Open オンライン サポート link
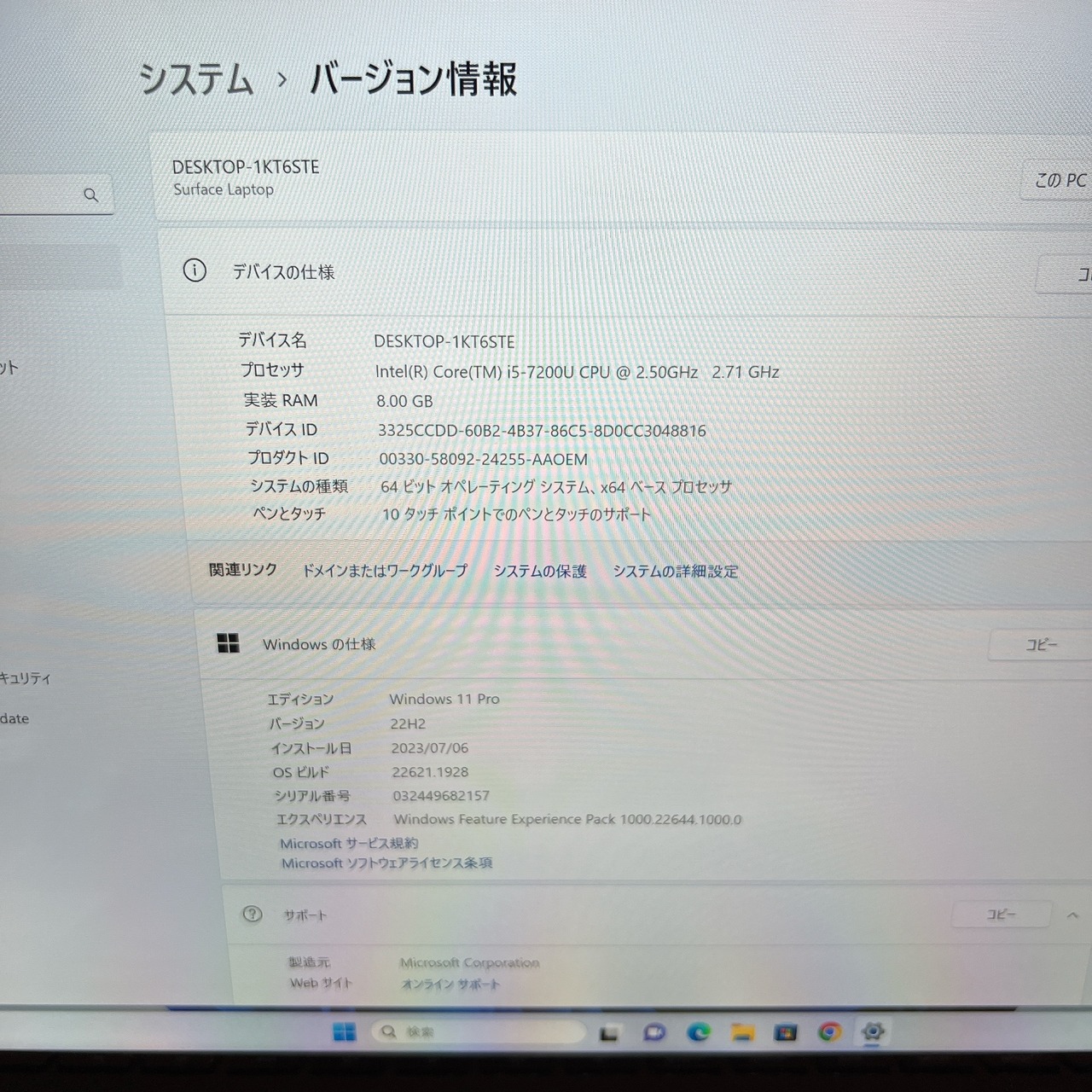1092x1092 pixels. point(450,985)
